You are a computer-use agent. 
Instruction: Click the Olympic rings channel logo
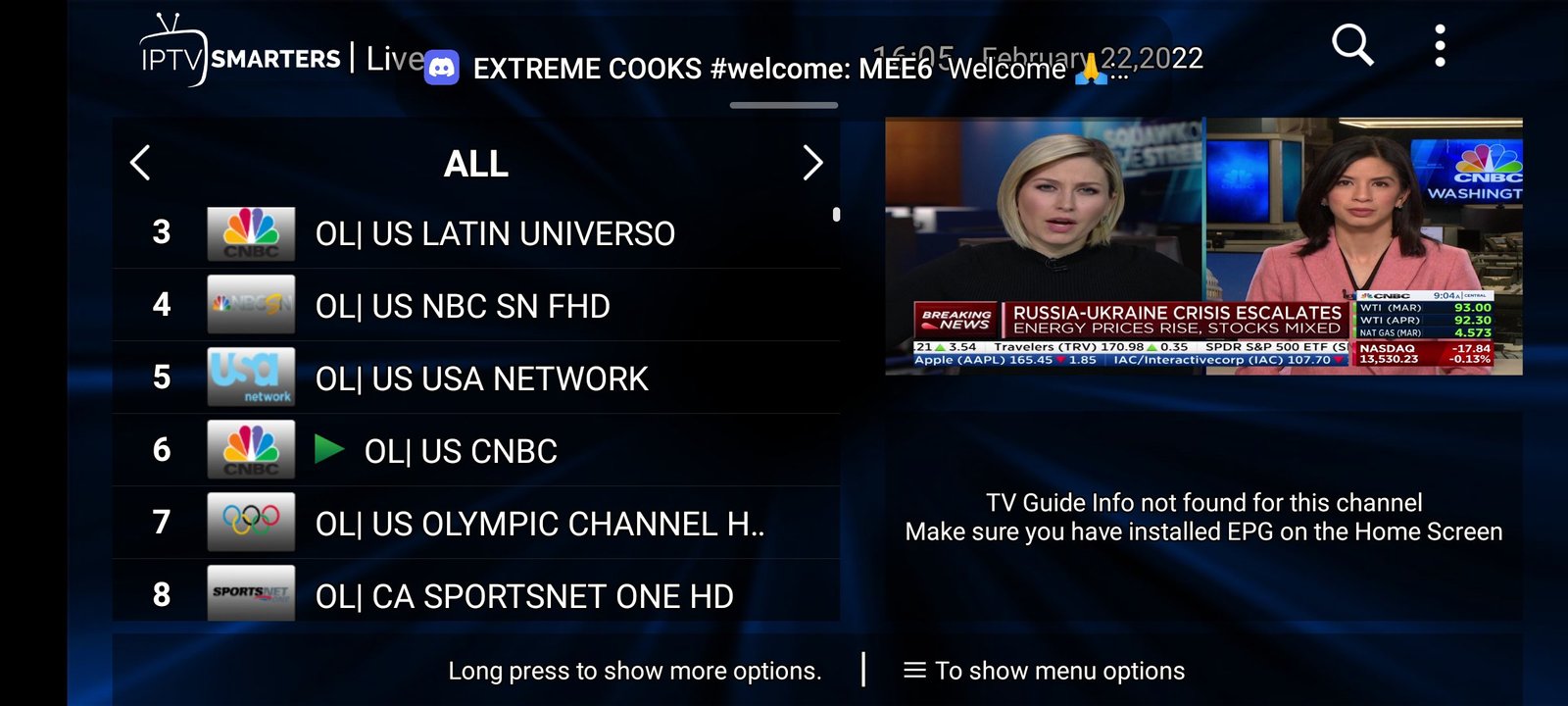pyautogui.click(x=251, y=523)
